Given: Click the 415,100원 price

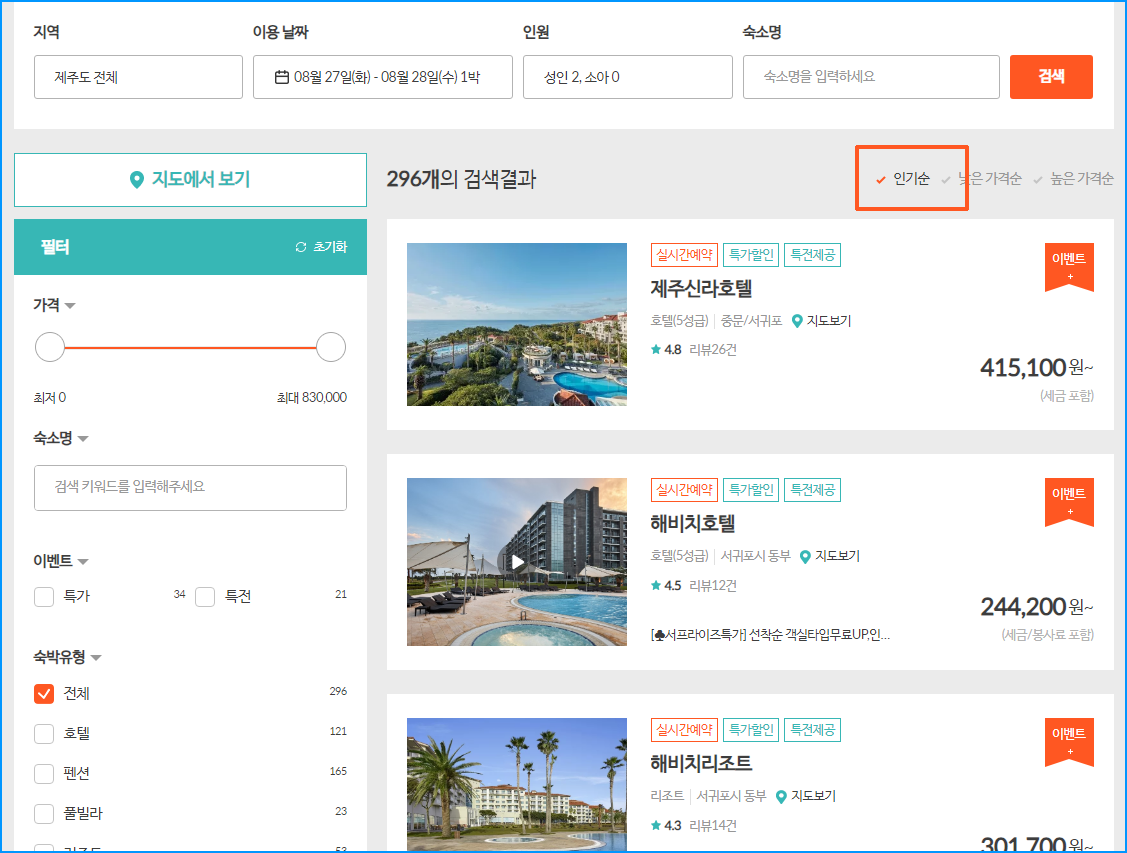Looking at the screenshot, I should pos(1036,368).
